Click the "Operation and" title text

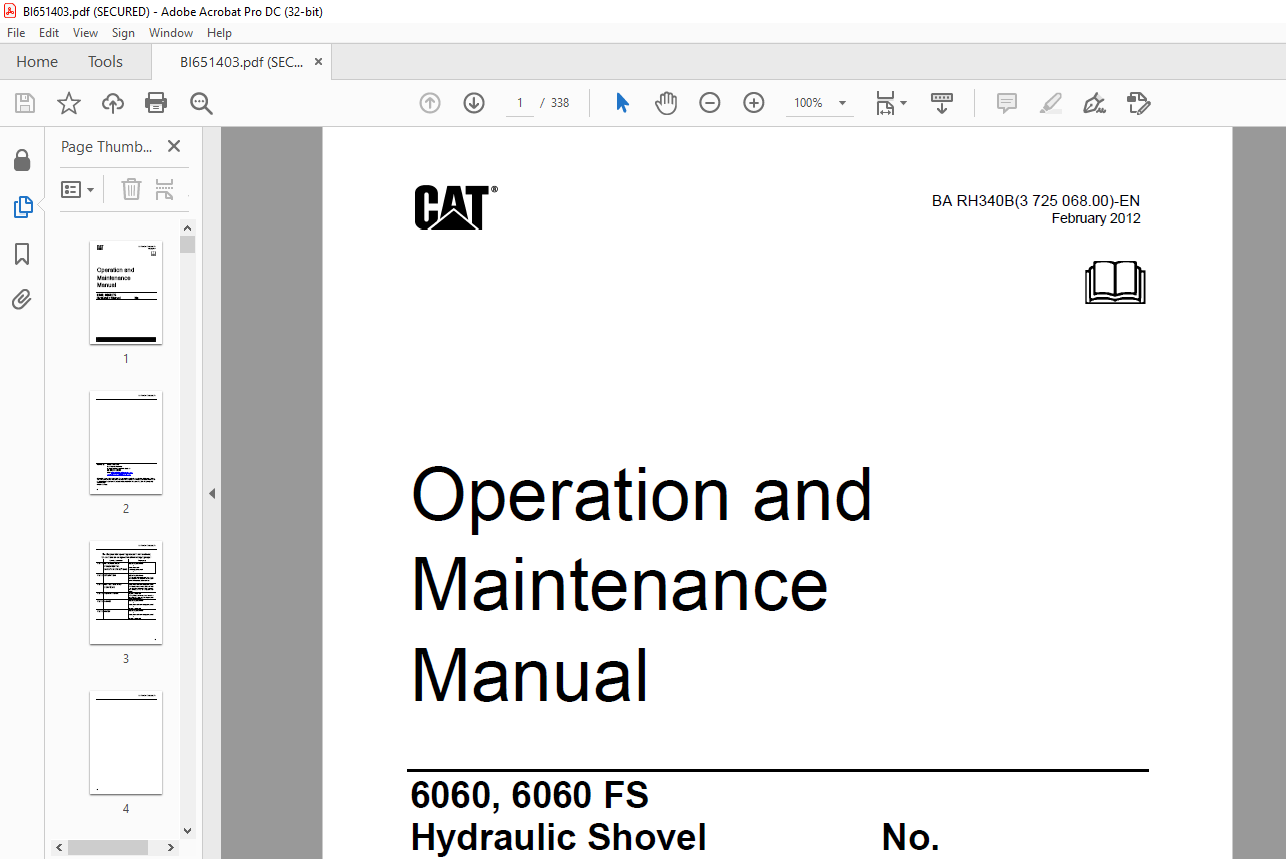642,494
